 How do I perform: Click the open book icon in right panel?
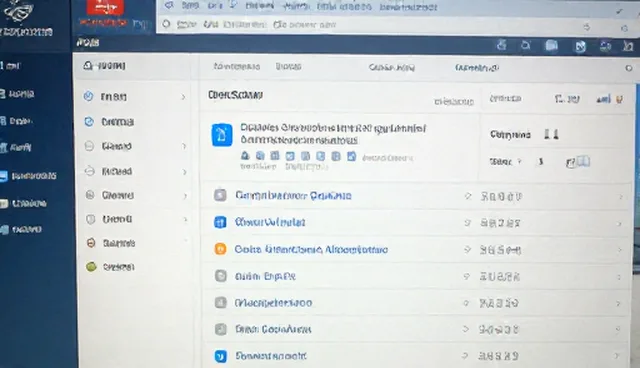click(583, 162)
